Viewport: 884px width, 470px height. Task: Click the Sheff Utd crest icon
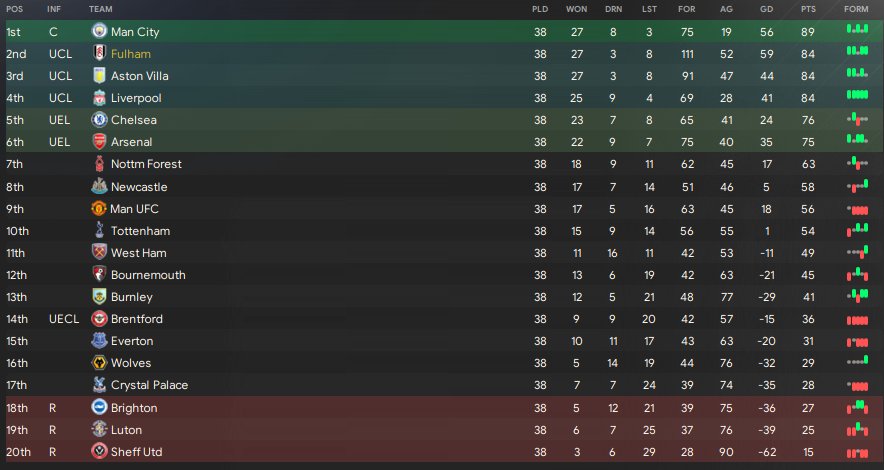point(98,452)
